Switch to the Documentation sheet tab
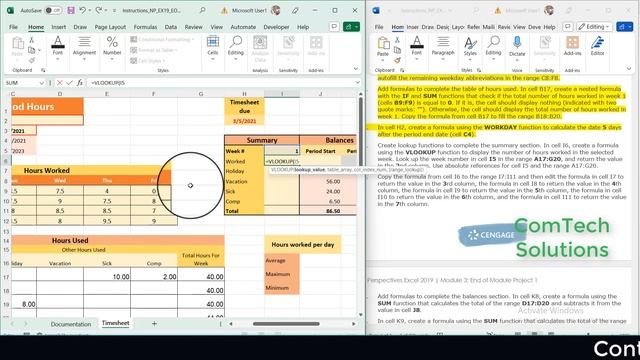The width and height of the screenshot is (640, 360). 71,324
